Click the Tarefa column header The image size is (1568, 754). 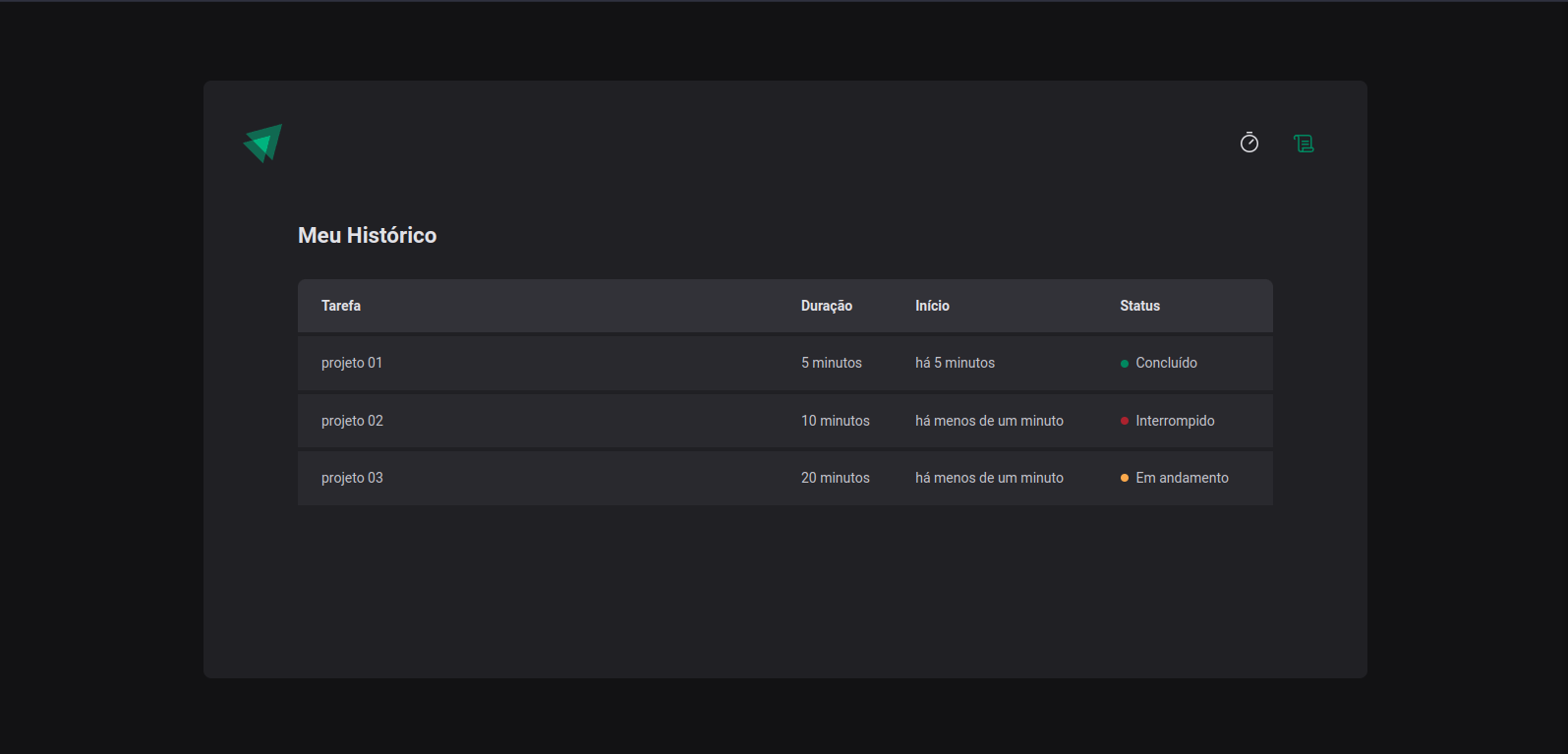tap(341, 306)
